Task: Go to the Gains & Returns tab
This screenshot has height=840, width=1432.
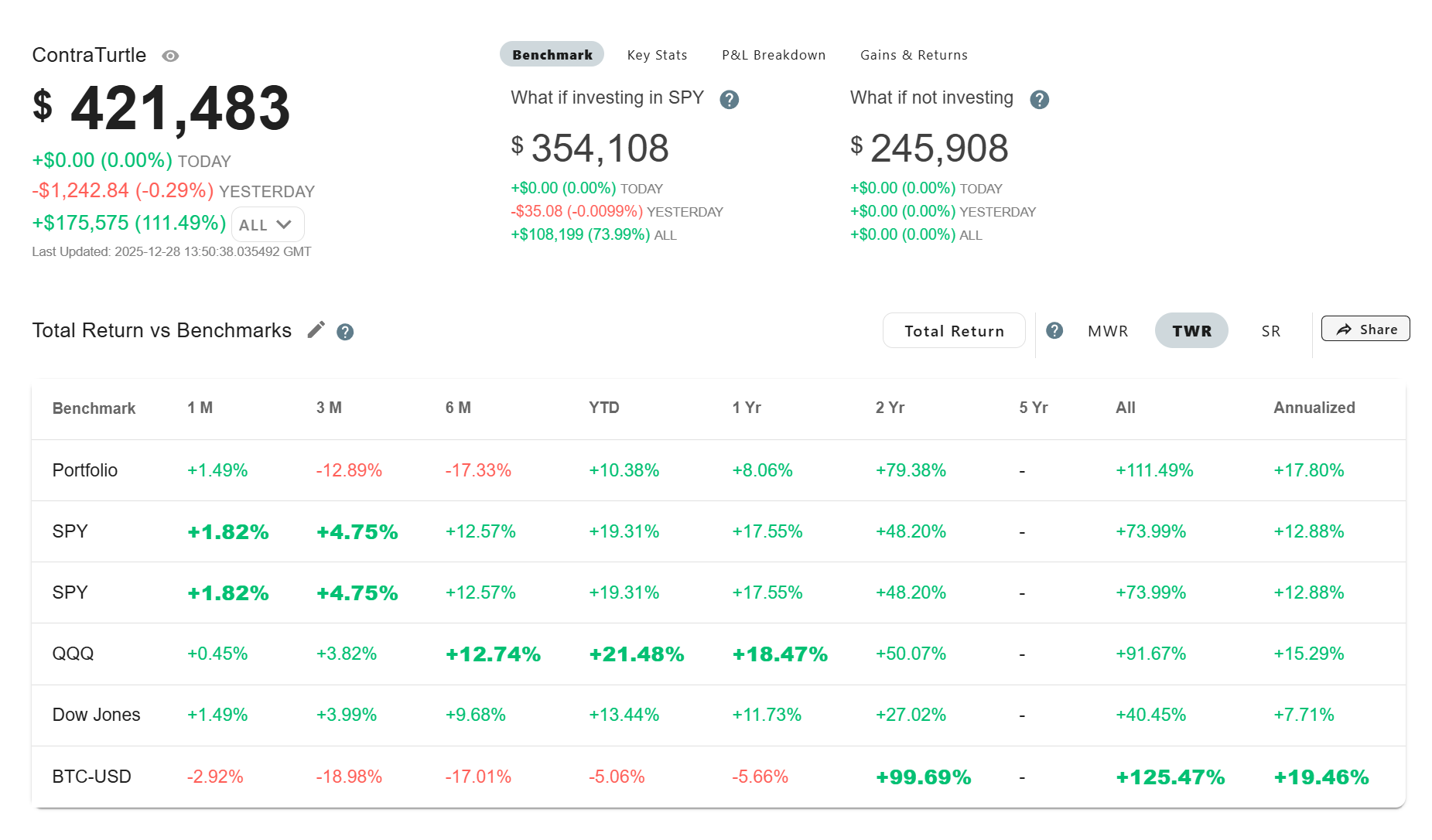Action: (x=913, y=55)
